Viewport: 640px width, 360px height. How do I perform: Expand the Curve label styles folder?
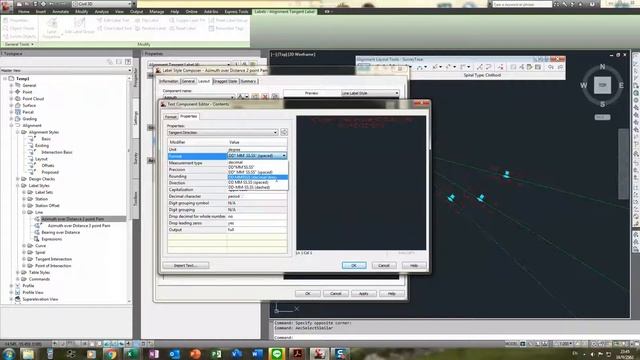(x=24, y=246)
